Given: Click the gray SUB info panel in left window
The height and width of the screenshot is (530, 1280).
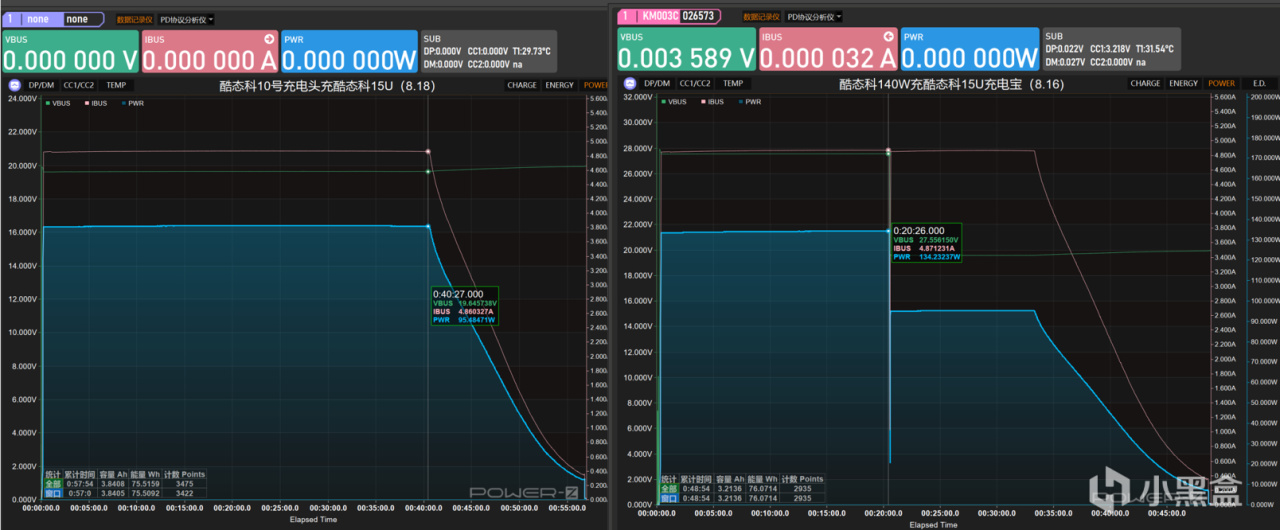Looking at the screenshot, I should point(487,51).
